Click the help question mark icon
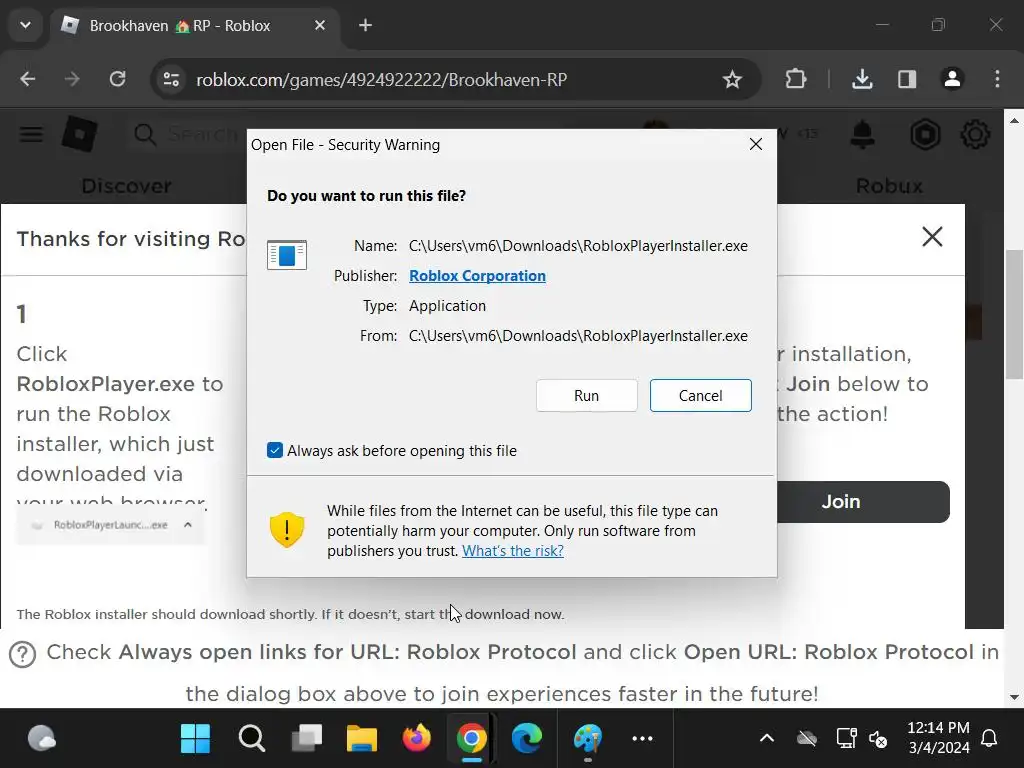Image resolution: width=1024 pixels, height=768 pixels. point(23,654)
